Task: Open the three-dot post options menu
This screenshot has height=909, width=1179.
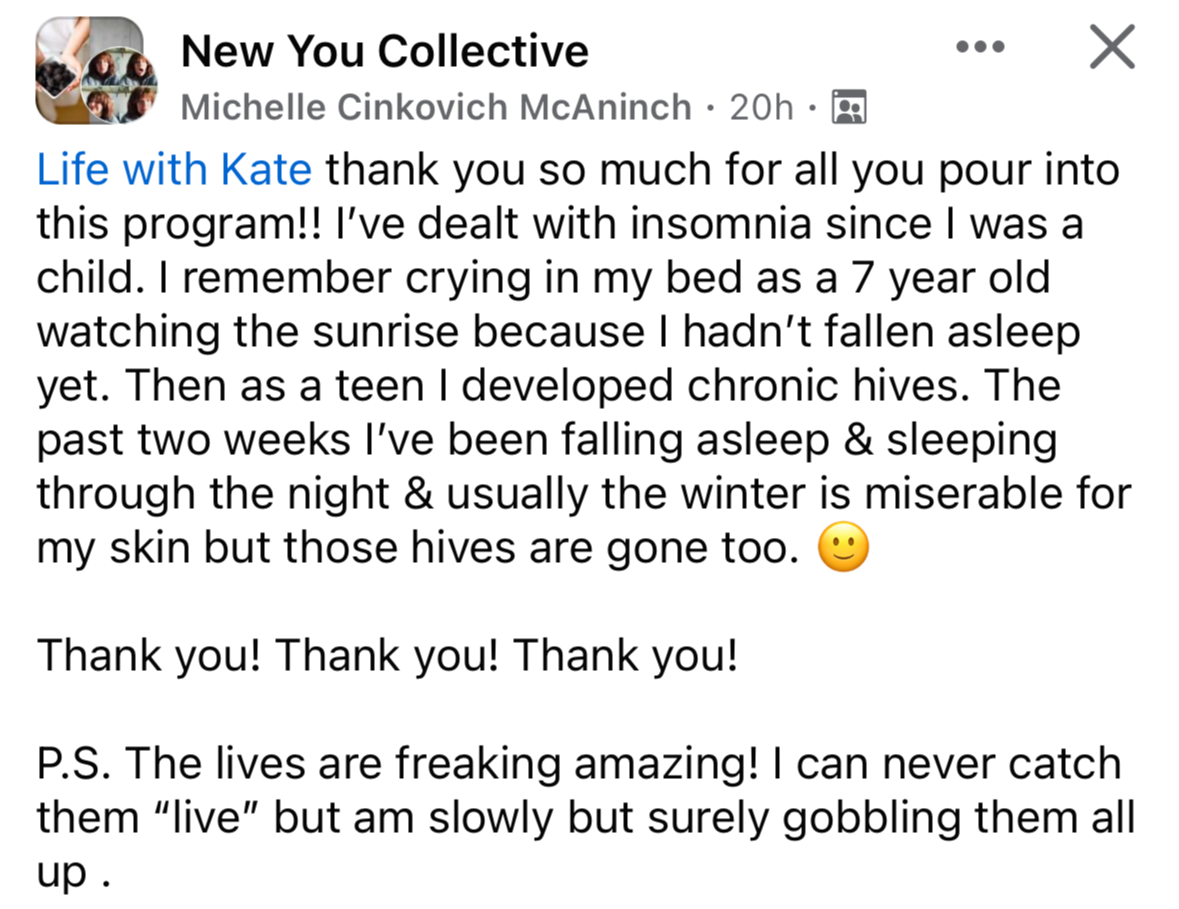Action: tap(979, 47)
